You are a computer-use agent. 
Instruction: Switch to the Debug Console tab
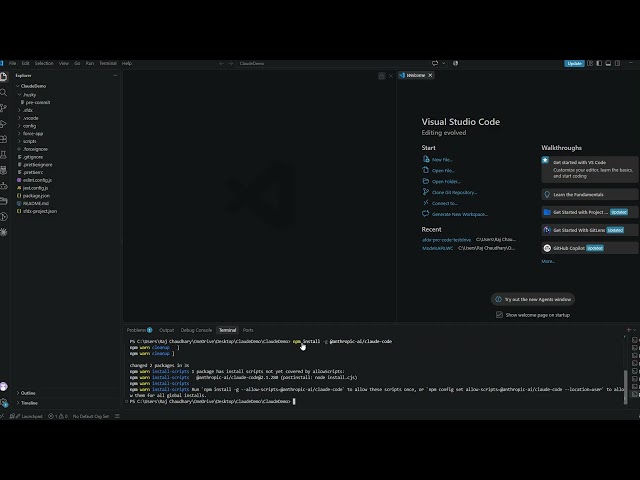(196, 330)
